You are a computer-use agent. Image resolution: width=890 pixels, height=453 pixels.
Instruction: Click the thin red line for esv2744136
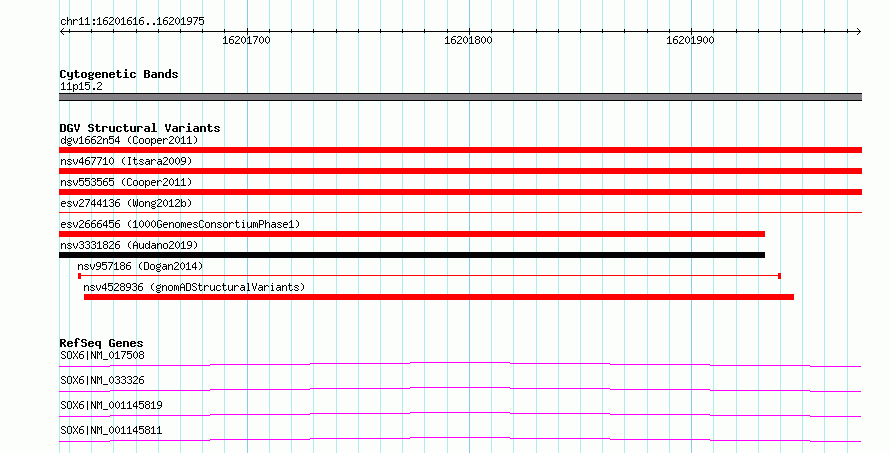click(x=460, y=212)
